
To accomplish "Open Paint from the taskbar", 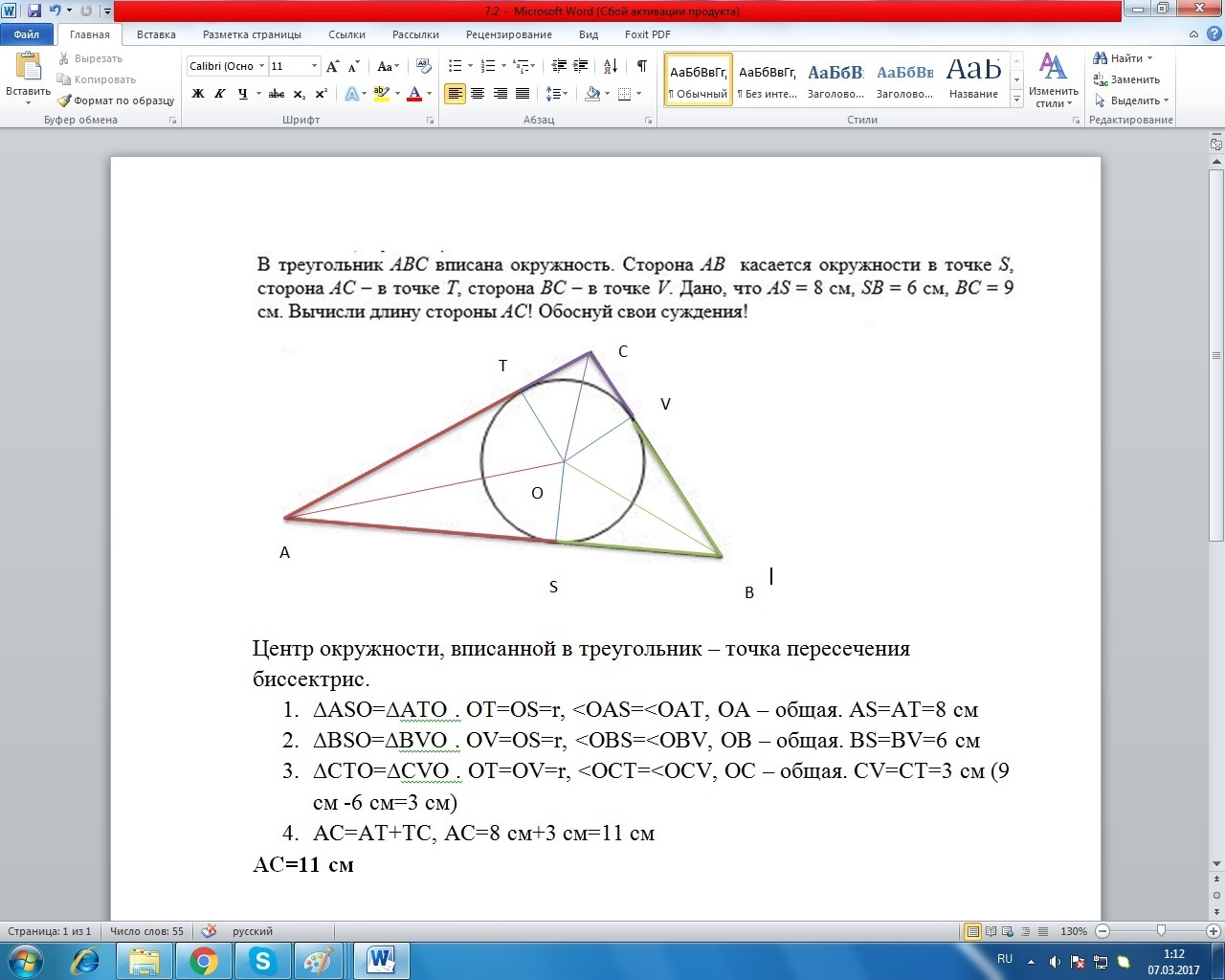I will pos(321,961).
